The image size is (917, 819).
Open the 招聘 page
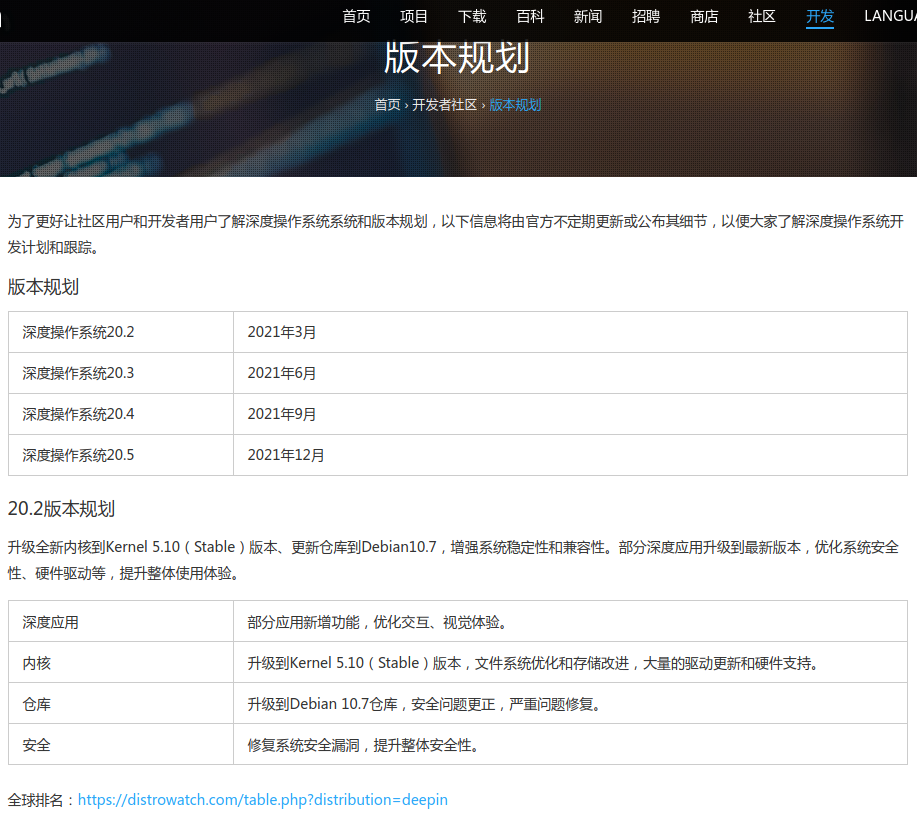tap(646, 16)
